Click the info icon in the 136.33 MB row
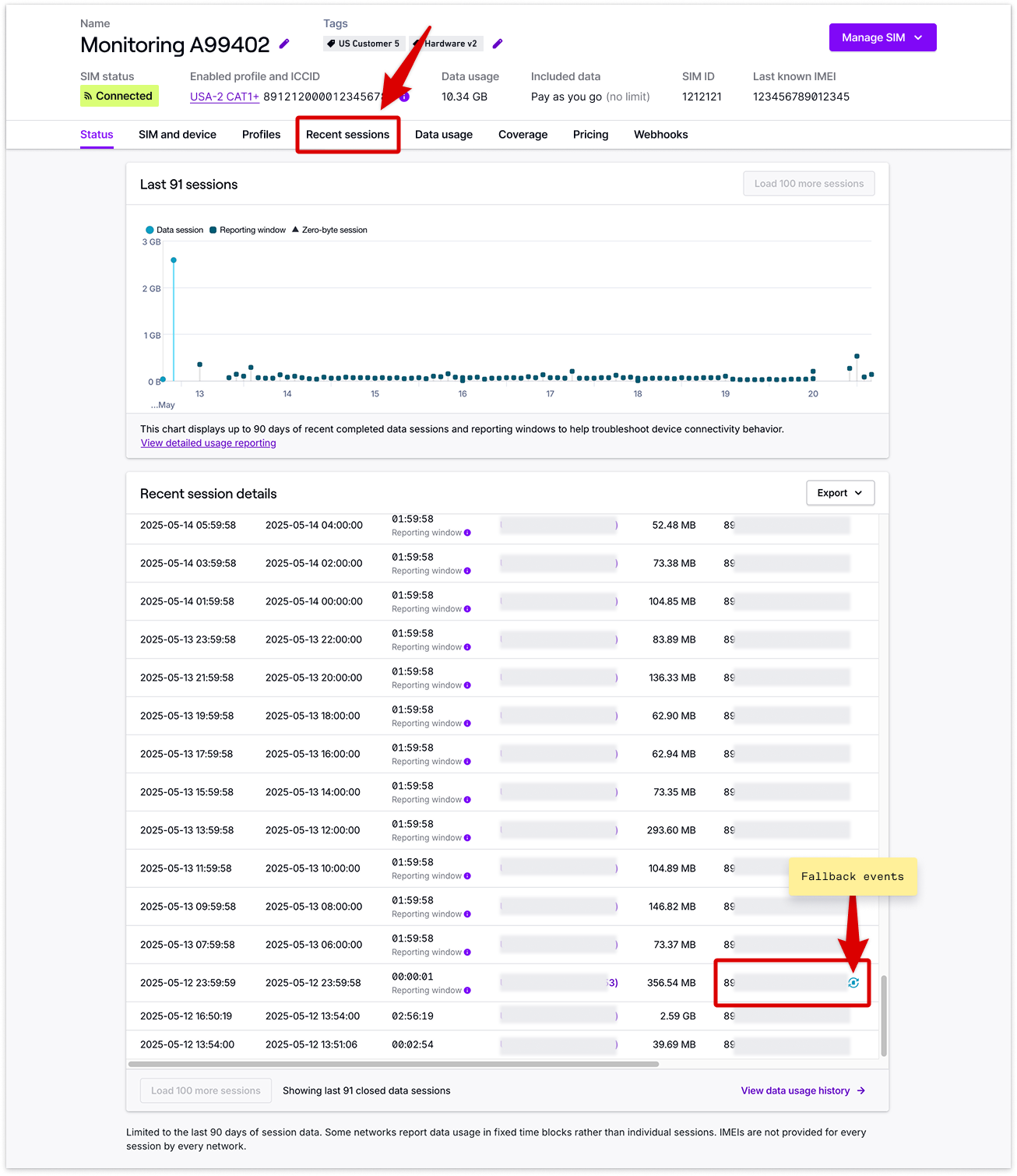The width and height of the screenshot is (1017, 1176). (467, 685)
